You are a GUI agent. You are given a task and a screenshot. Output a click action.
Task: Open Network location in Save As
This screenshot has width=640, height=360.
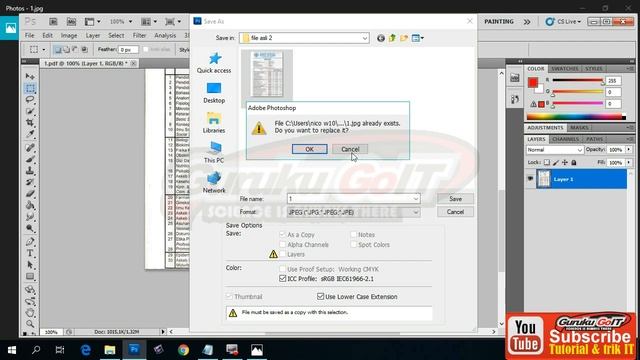[214, 182]
